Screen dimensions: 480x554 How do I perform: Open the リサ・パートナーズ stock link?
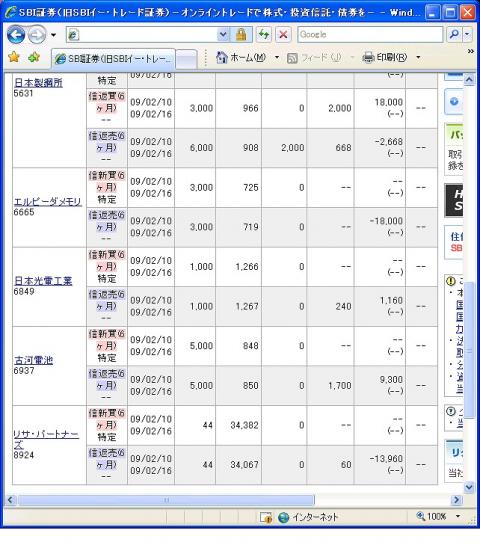pos(46,439)
